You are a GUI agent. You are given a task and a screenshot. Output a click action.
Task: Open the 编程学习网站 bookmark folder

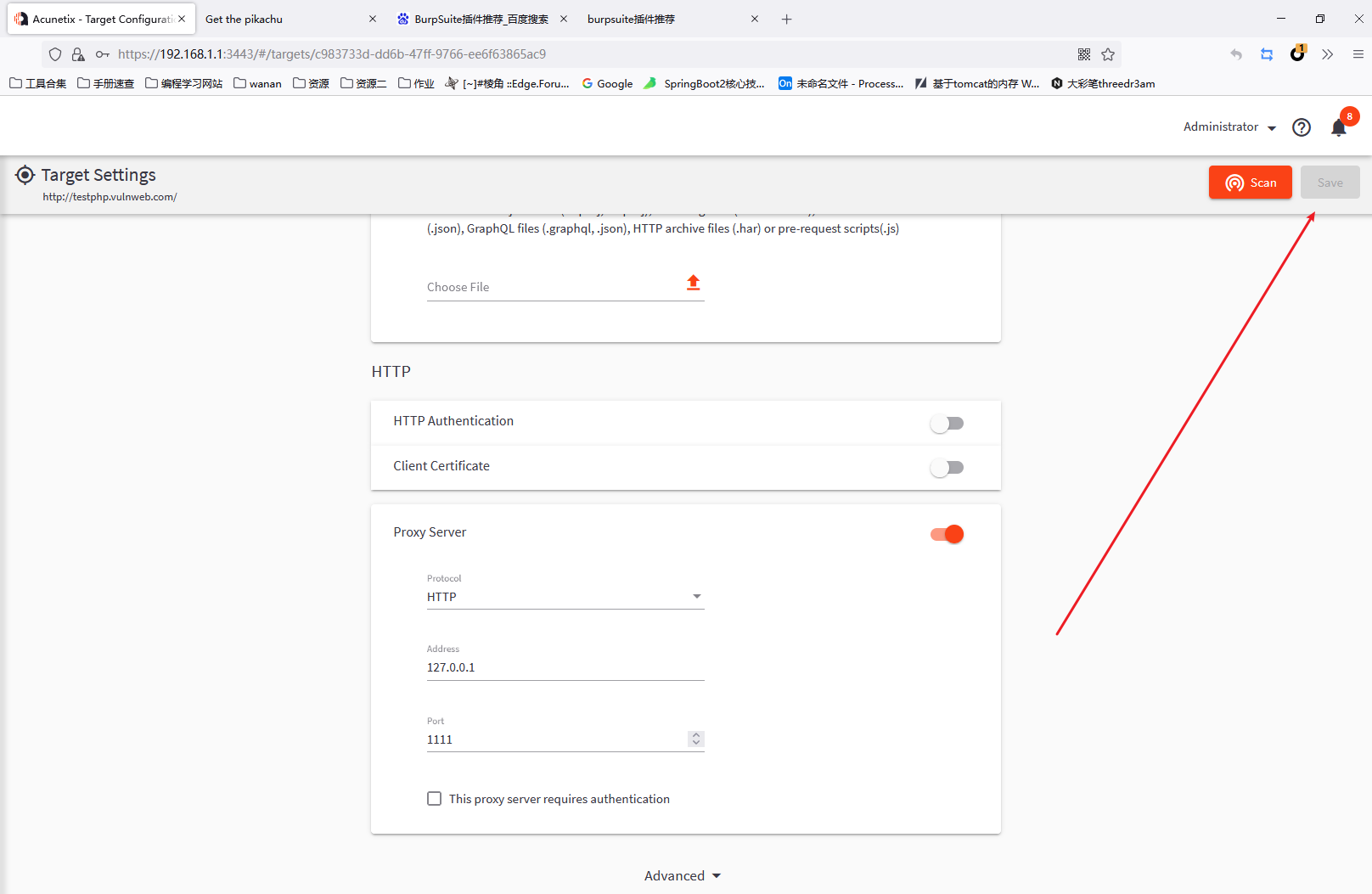[x=184, y=83]
